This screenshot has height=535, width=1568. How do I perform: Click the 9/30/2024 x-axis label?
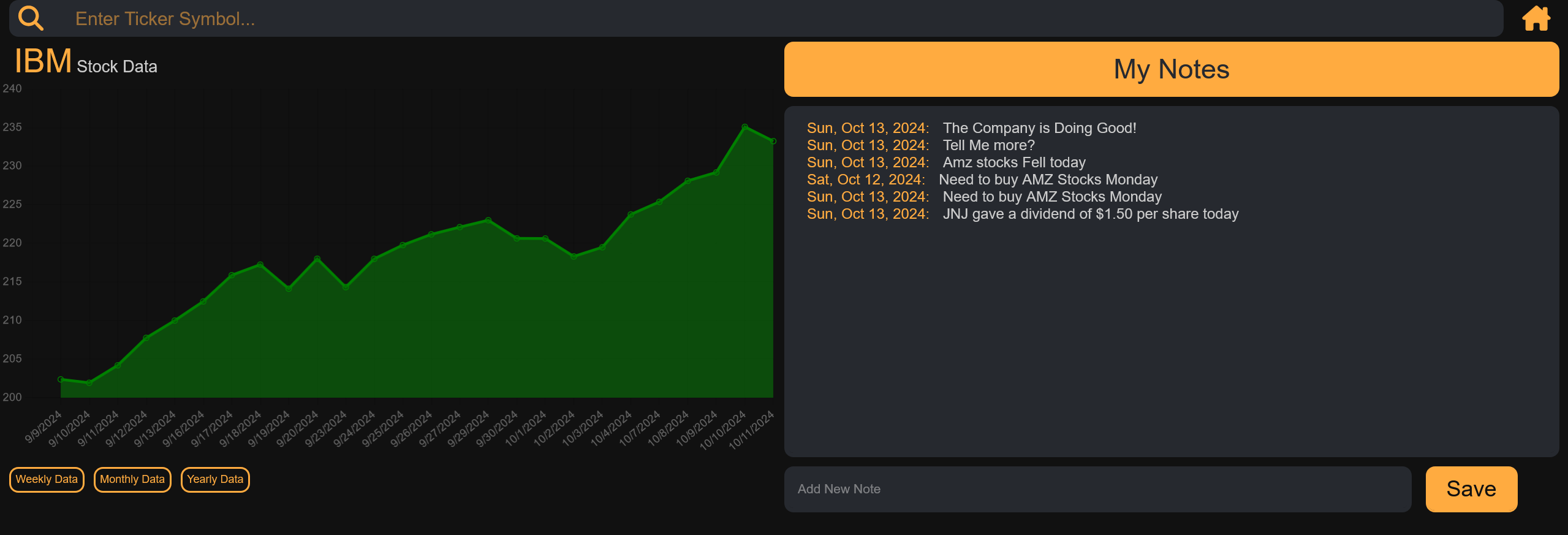click(x=497, y=429)
